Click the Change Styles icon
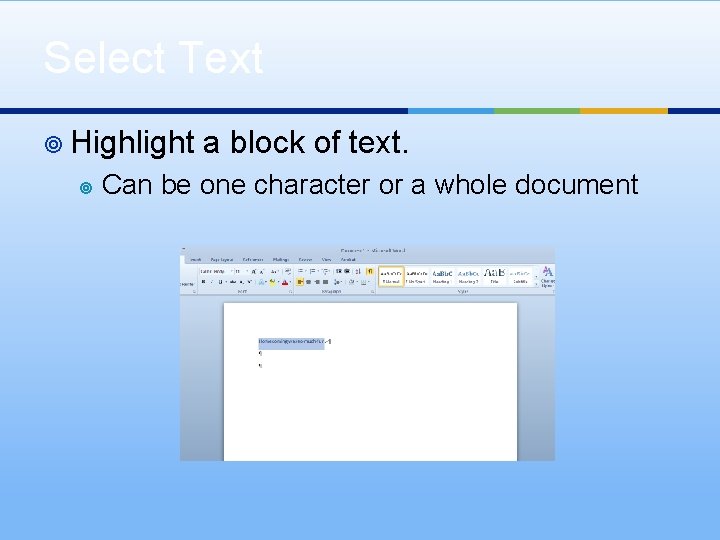 (548, 276)
